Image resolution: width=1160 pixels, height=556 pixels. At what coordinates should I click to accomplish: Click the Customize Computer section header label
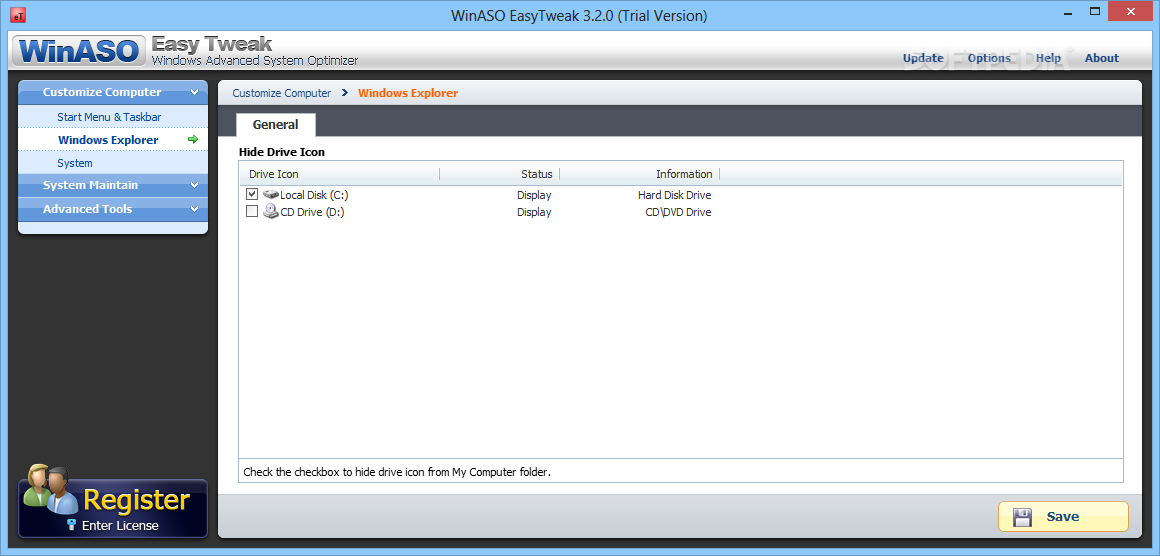click(x=102, y=92)
